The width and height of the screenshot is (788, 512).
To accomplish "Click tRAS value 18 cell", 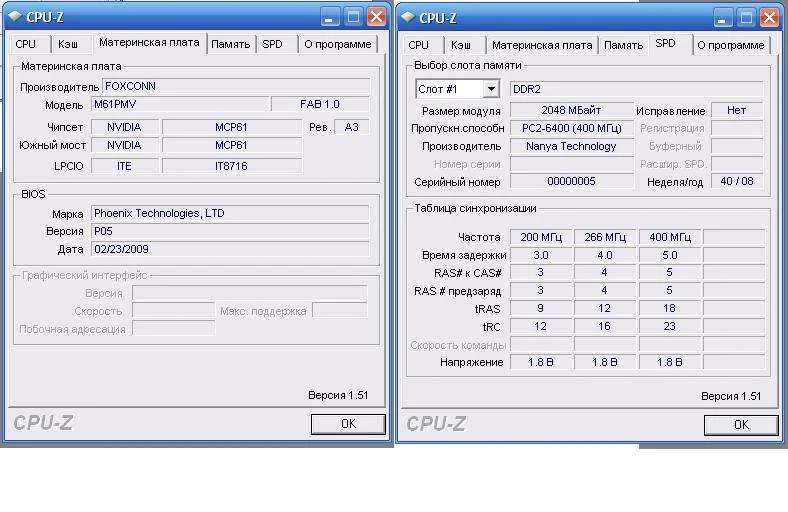I will (x=670, y=309).
